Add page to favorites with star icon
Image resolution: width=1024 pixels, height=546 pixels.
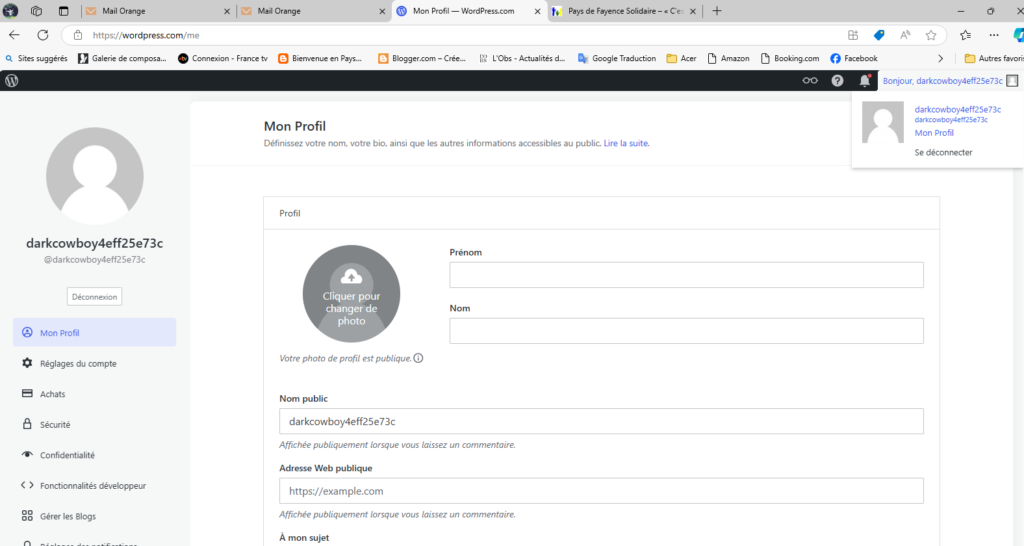(931, 35)
